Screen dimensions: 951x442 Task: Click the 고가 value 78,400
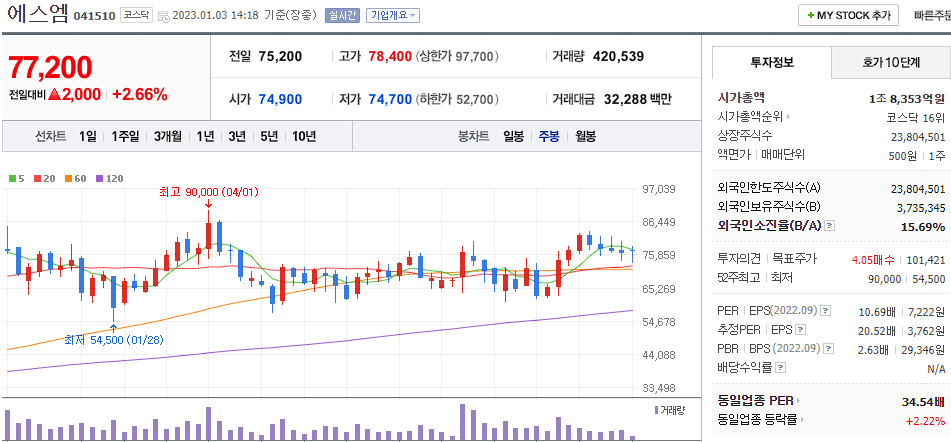click(391, 57)
